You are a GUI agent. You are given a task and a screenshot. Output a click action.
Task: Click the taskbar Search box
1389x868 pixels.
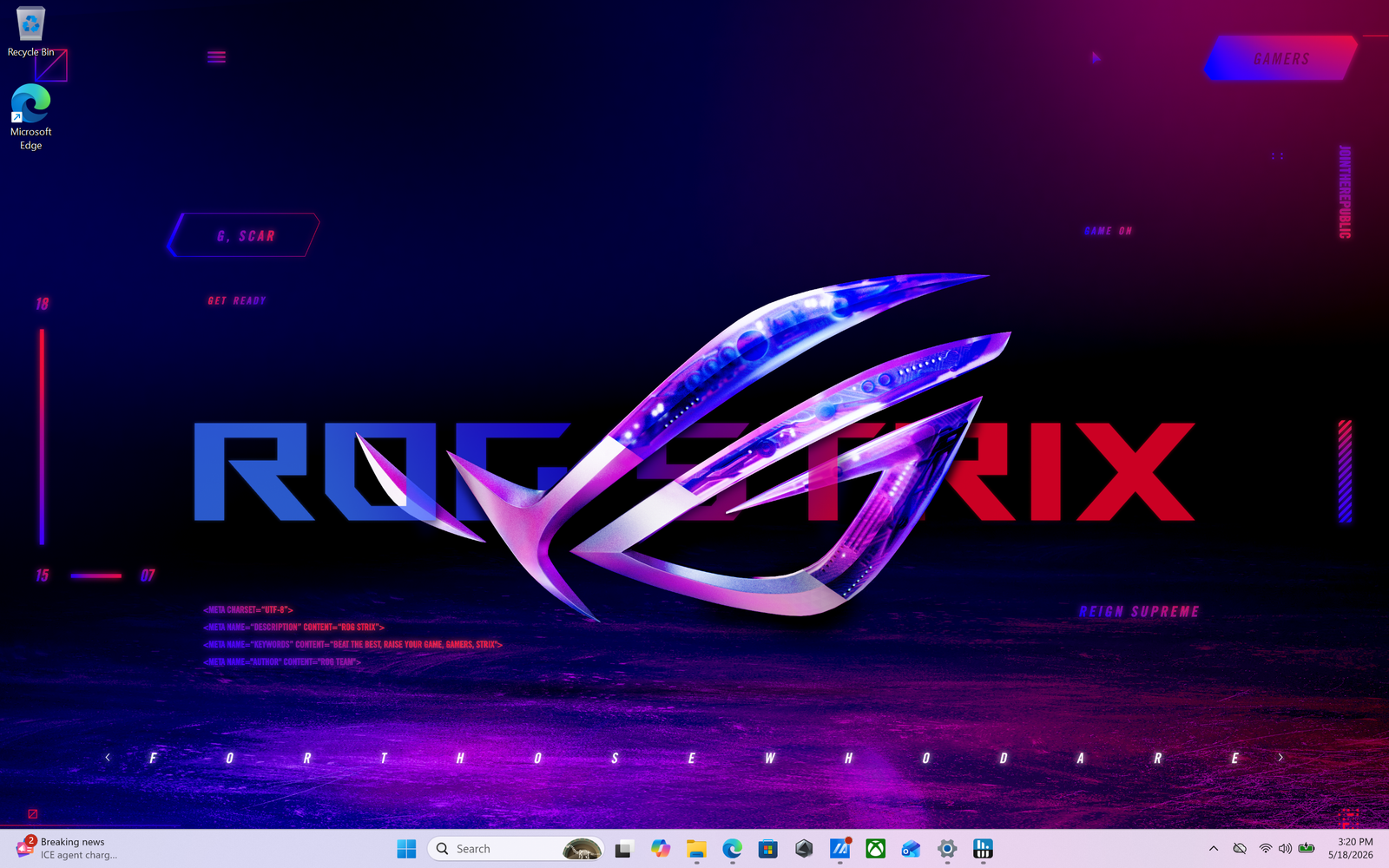click(x=516, y=849)
